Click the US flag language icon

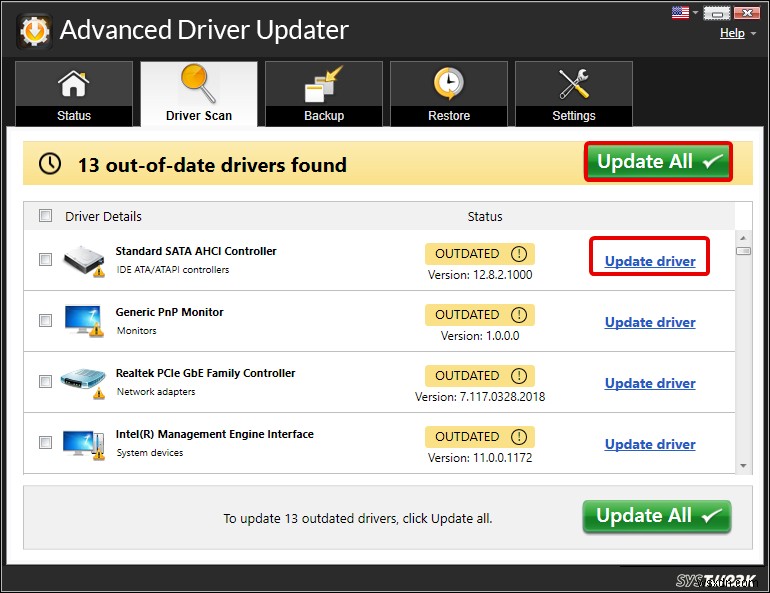tap(680, 12)
